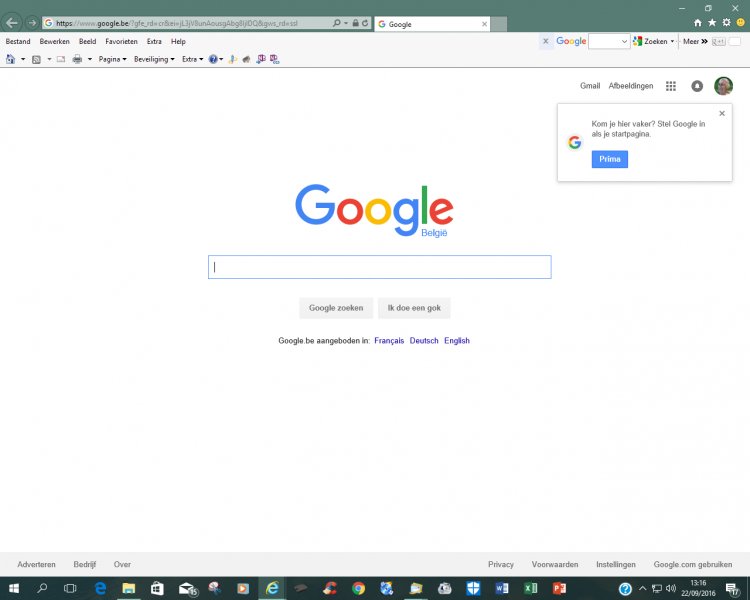Open the Adverteren footer link
750x600 pixels.
point(36,565)
